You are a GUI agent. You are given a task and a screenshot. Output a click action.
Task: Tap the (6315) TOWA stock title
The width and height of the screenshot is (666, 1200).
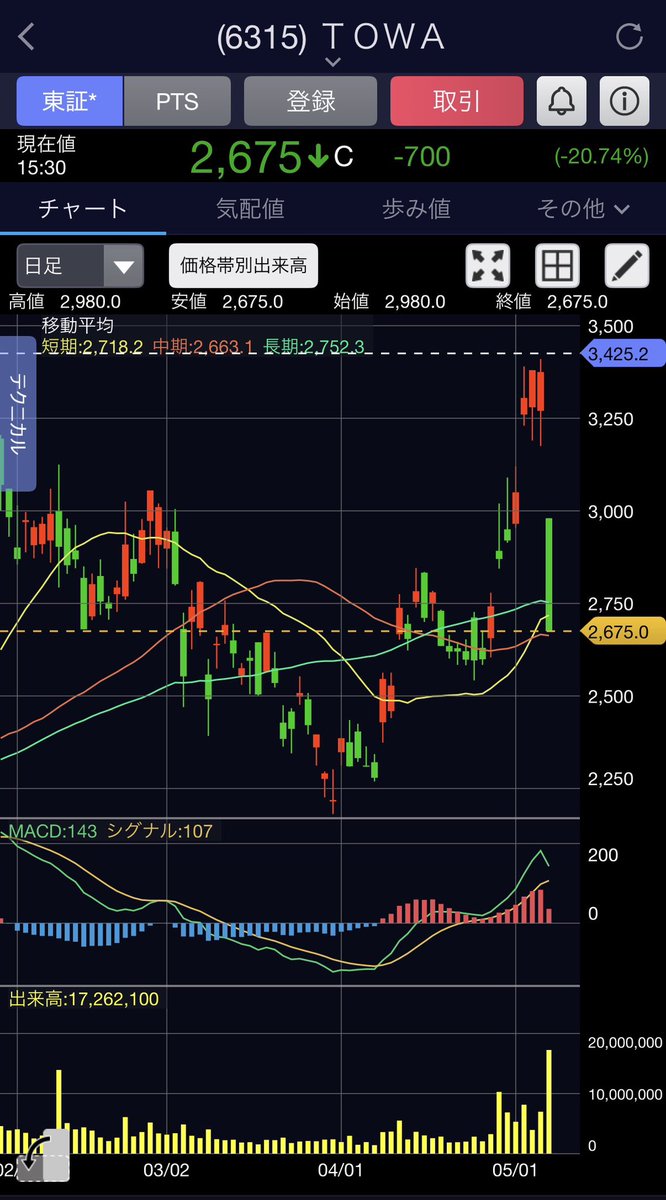point(331,37)
